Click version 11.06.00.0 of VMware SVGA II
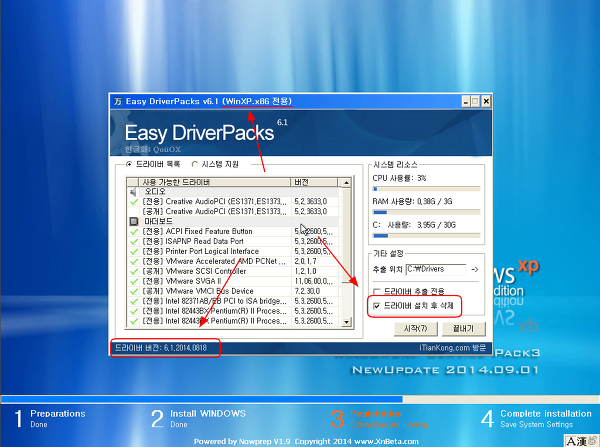600x447 pixels. (x=313, y=281)
